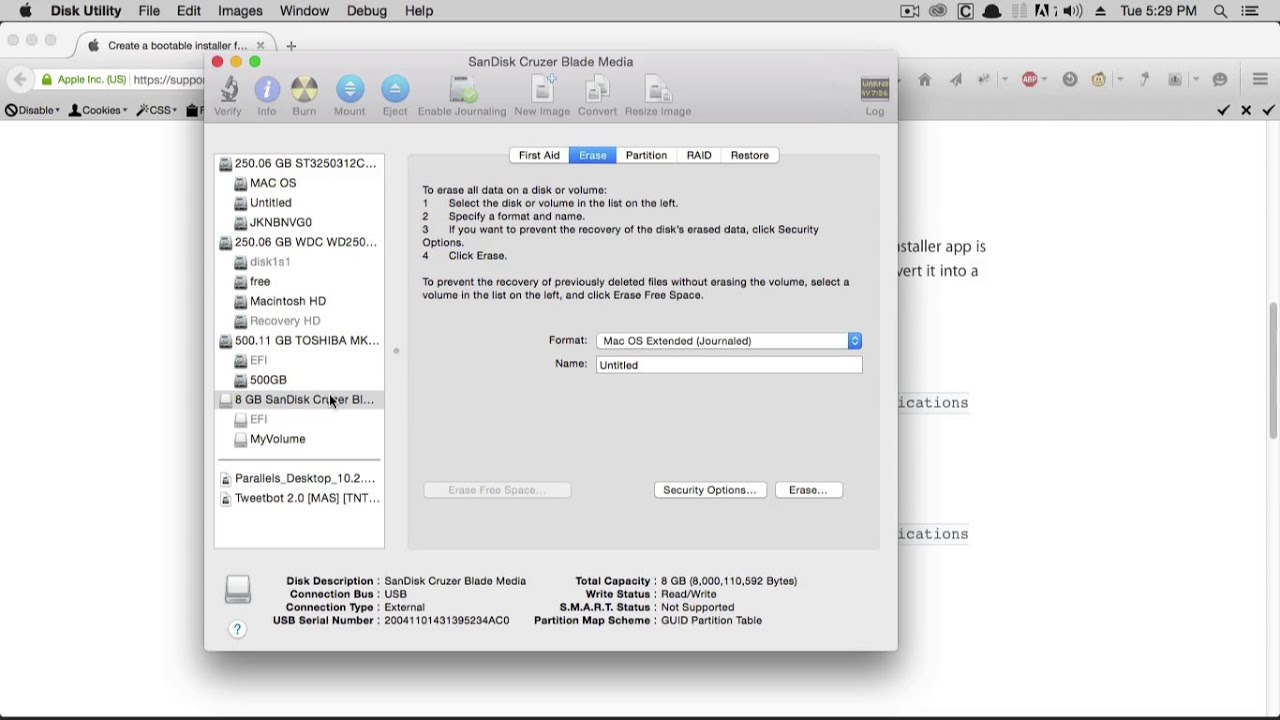Click the Convert toolbar icon

pos(597,89)
